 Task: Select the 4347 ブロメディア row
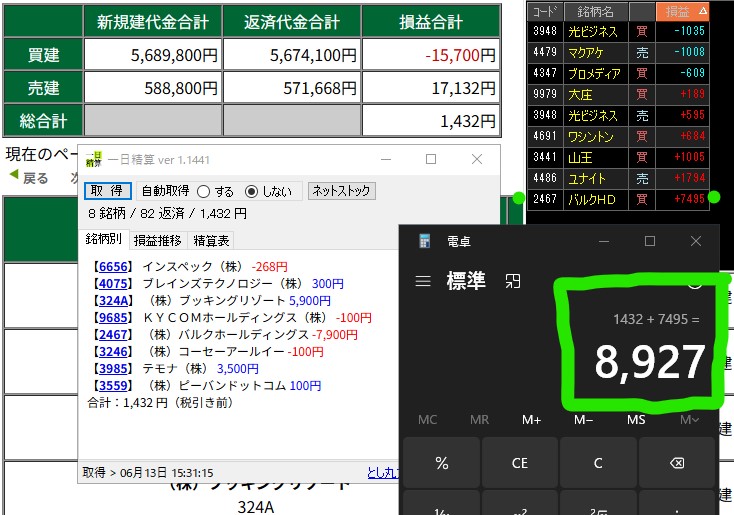(618, 73)
